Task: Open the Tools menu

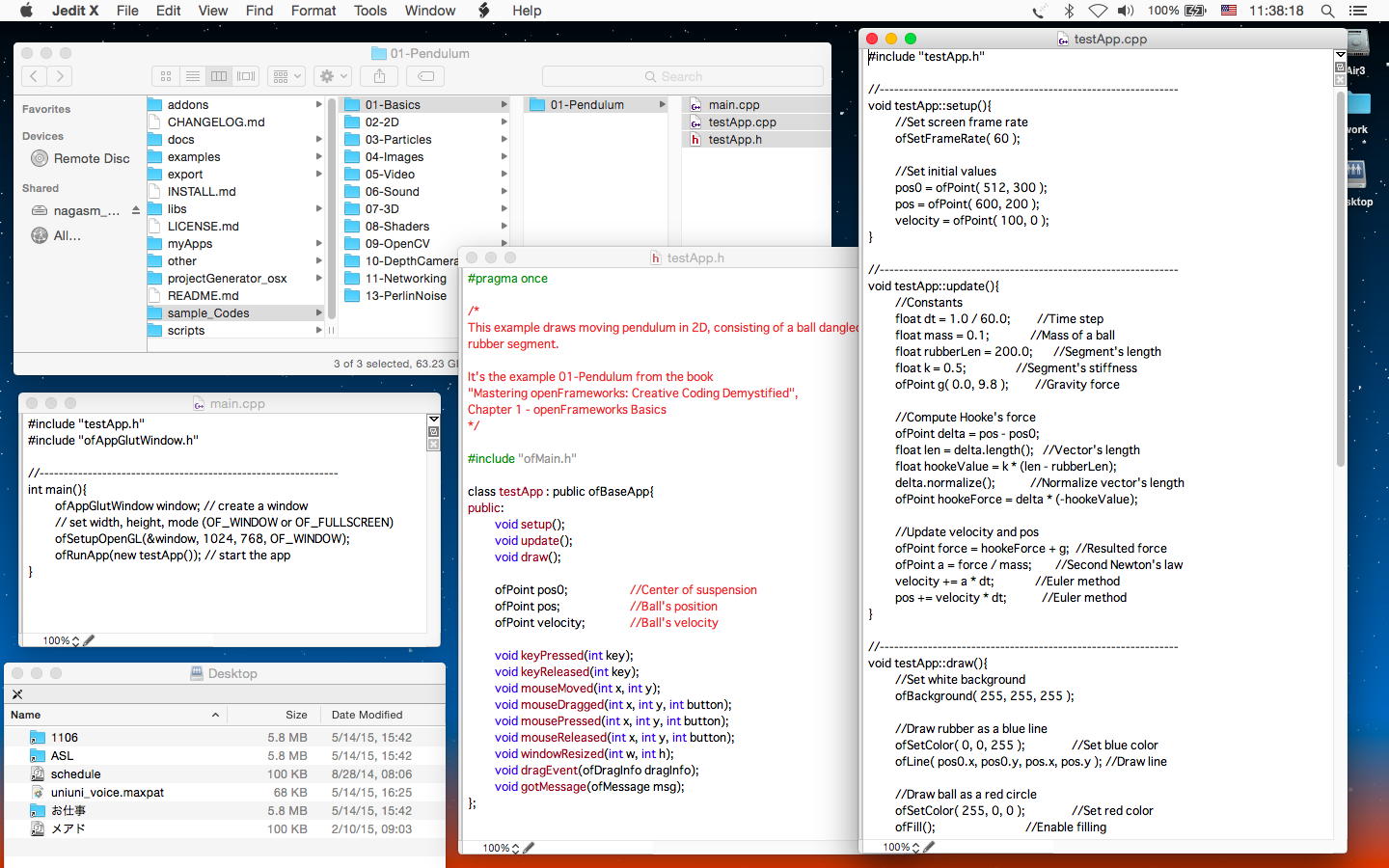Action: tap(369, 11)
